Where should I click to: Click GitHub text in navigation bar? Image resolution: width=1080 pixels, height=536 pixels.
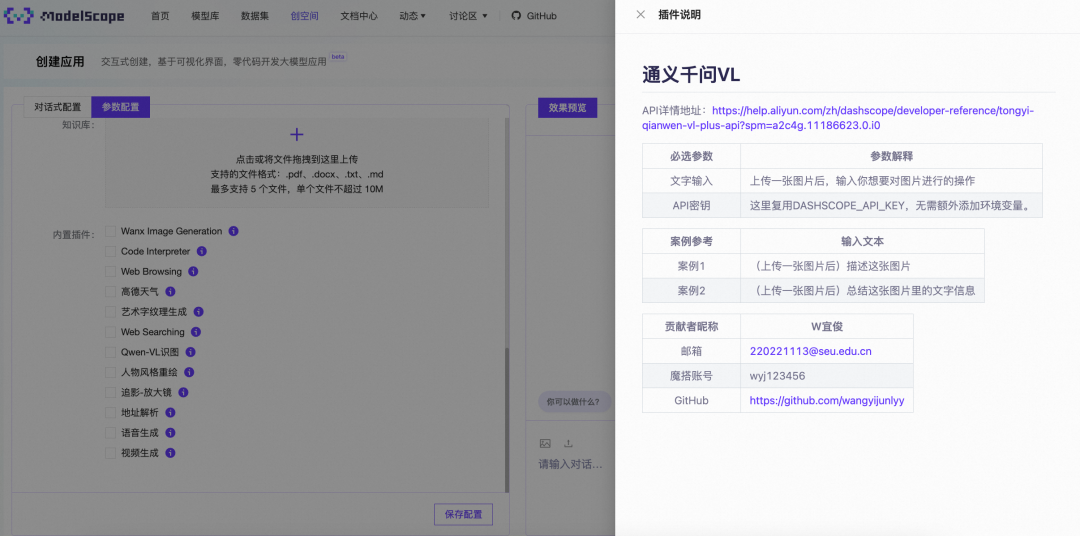(541, 16)
